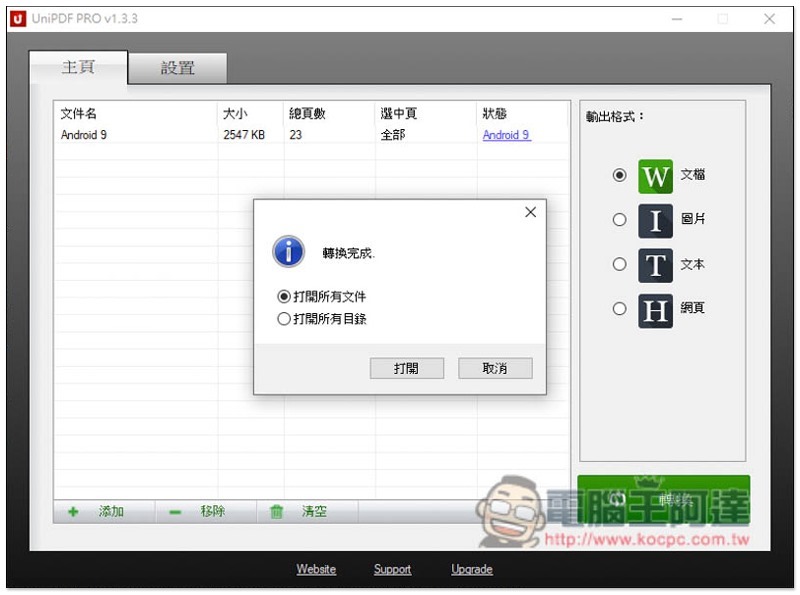Open the Website link
The image size is (800, 595).
tap(316, 569)
